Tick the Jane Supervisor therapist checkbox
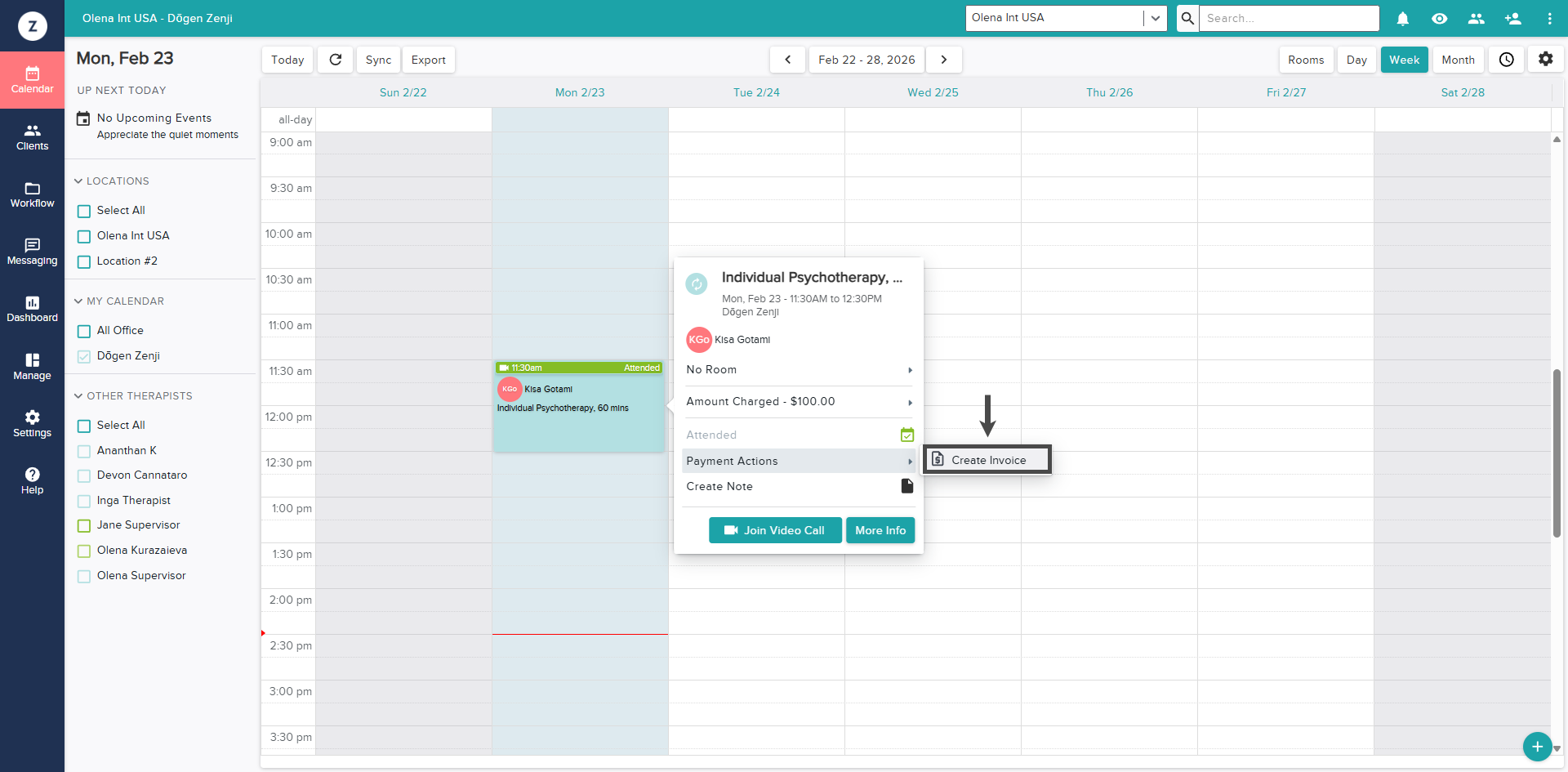Screen dimensions: 1568x772 coord(84,526)
